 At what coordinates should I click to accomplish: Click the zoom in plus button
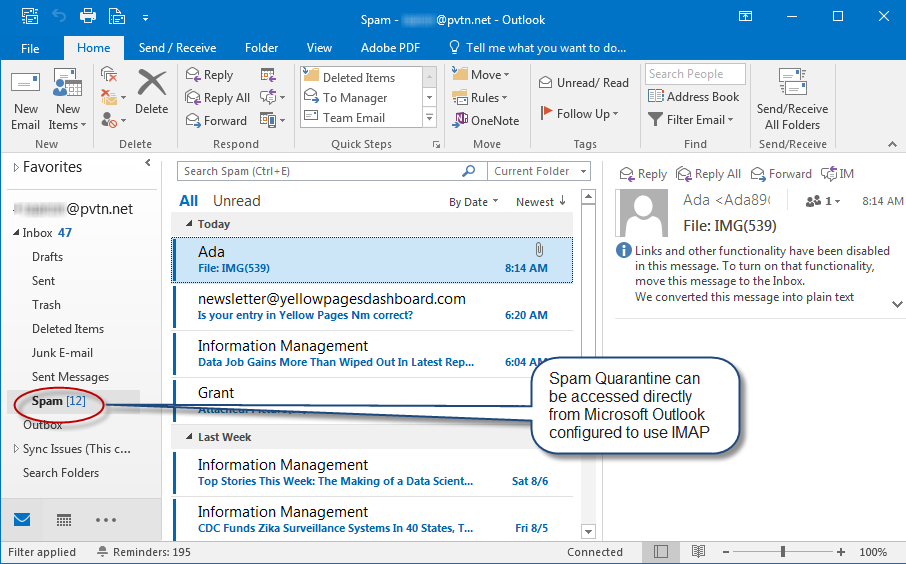[x=841, y=551]
